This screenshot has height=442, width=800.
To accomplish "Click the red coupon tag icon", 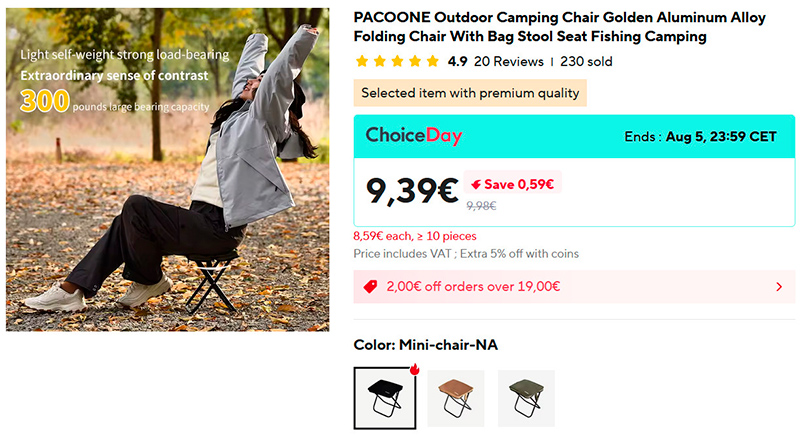I will pyautogui.click(x=370, y=287).
